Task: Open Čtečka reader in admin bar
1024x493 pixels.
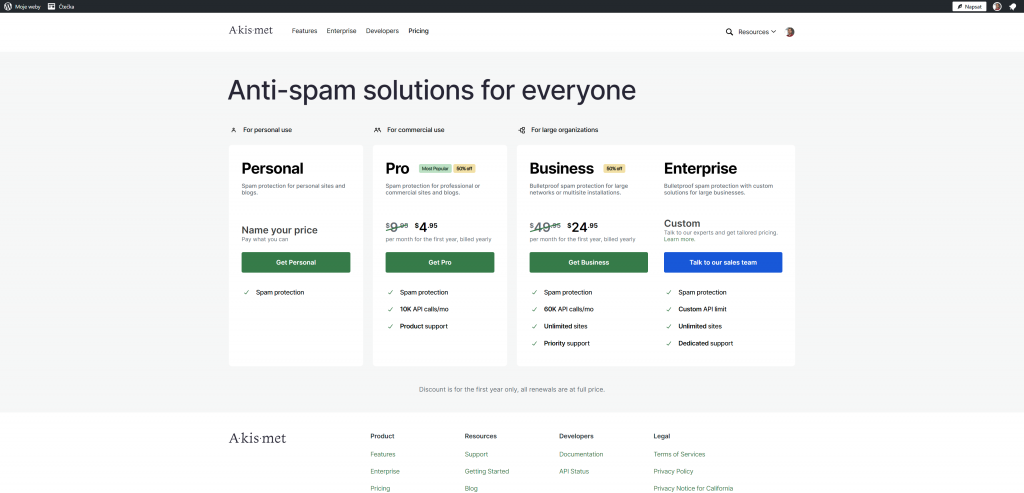Action: point(61,7)
